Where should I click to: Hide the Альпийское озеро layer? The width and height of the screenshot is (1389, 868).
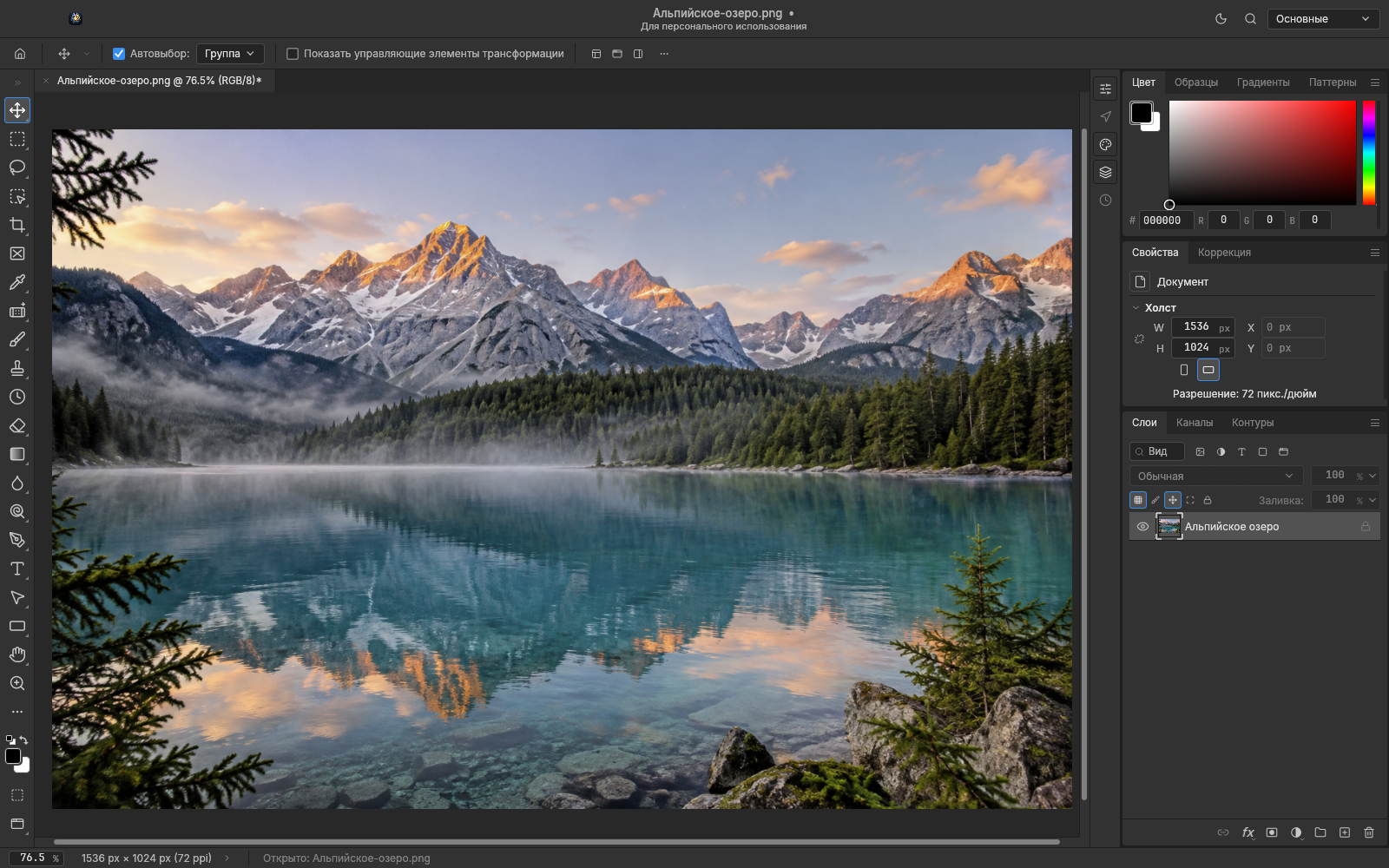[1142, 527]
